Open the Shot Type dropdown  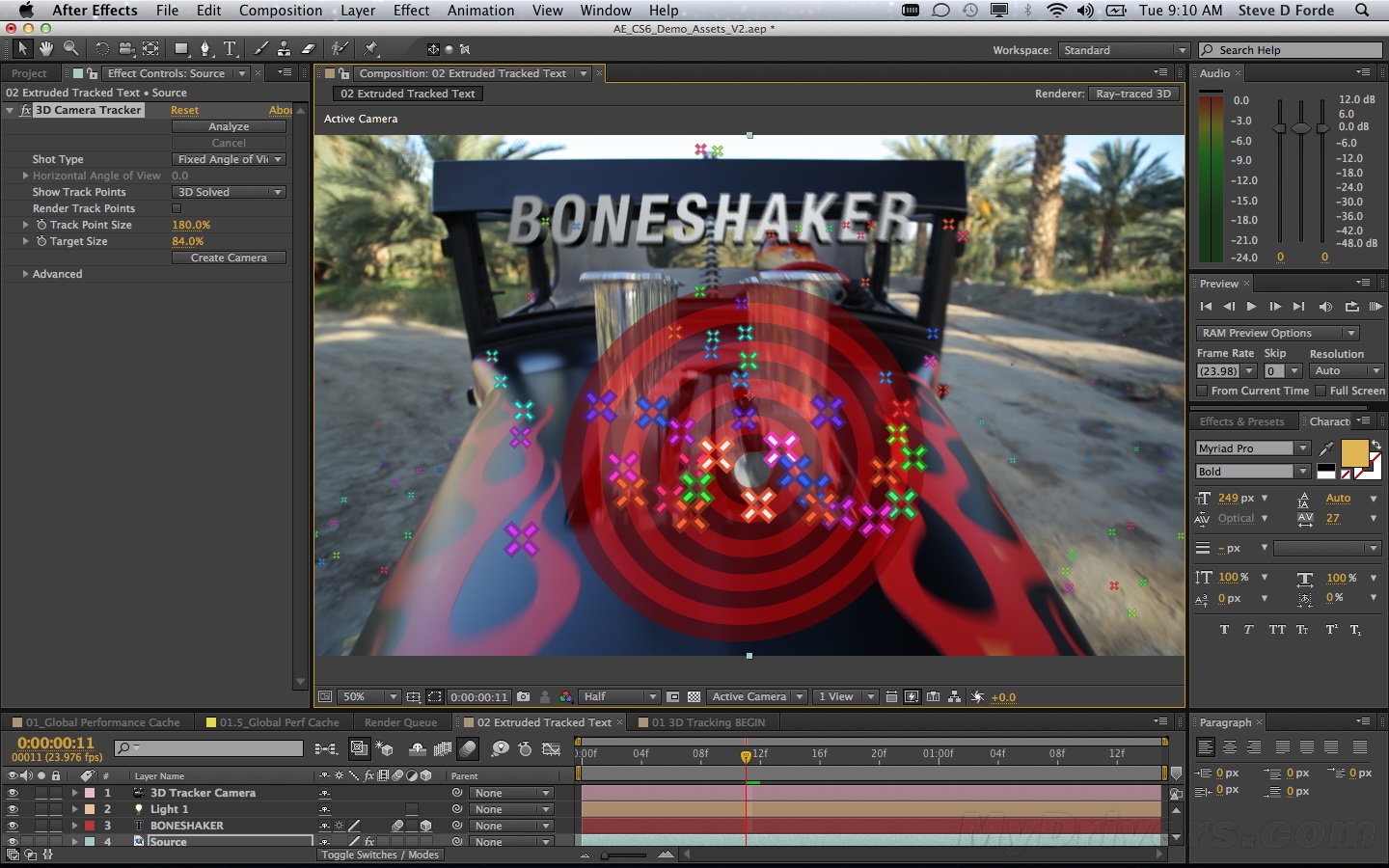[x=229, y=159]
